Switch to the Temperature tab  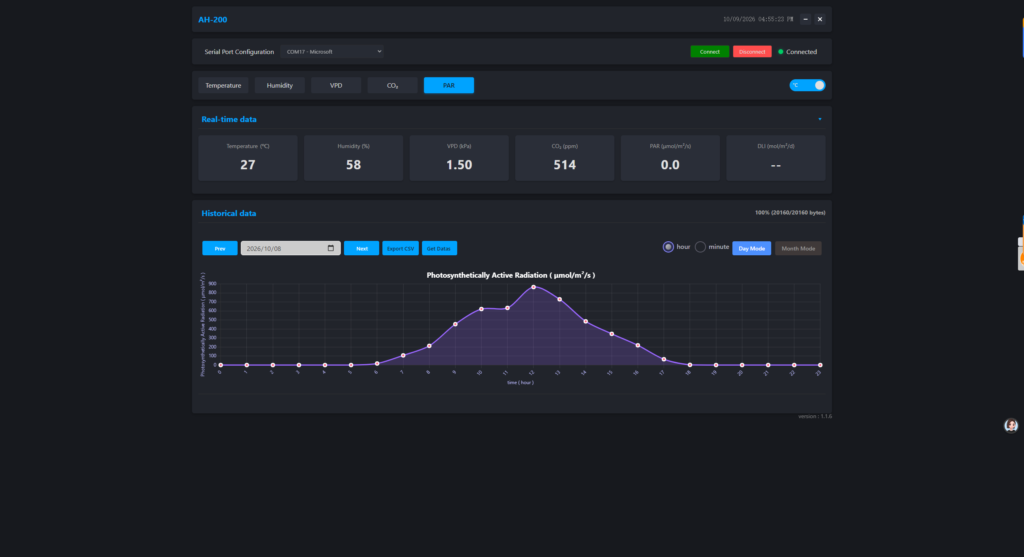click(223, 86)
